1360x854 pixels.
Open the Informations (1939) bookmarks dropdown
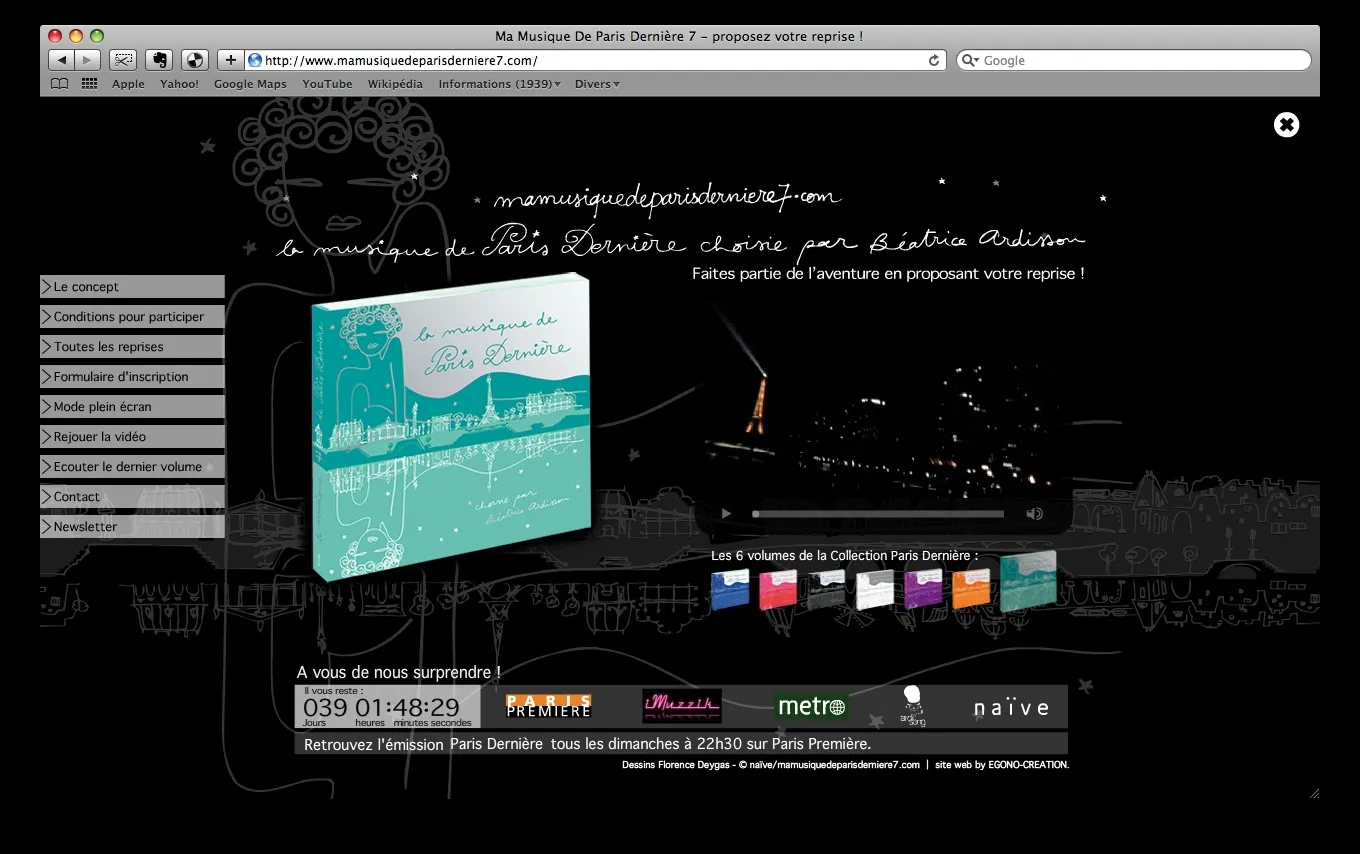pos(499,84)
